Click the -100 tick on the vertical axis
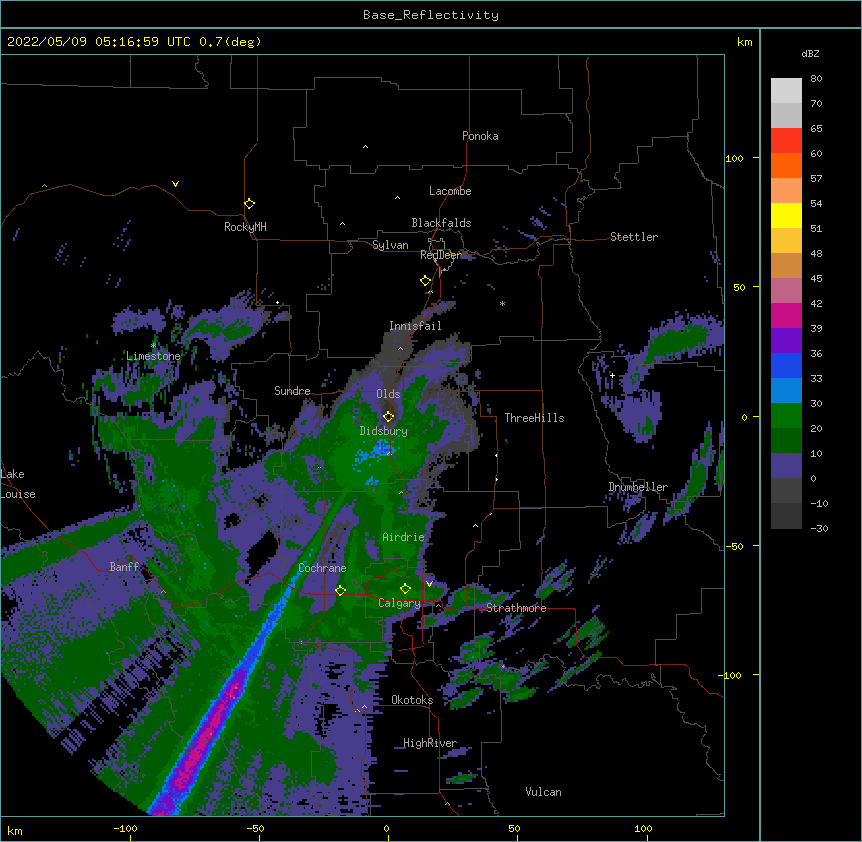The width and height of the screenshot is (862, 842). (731, 675)
